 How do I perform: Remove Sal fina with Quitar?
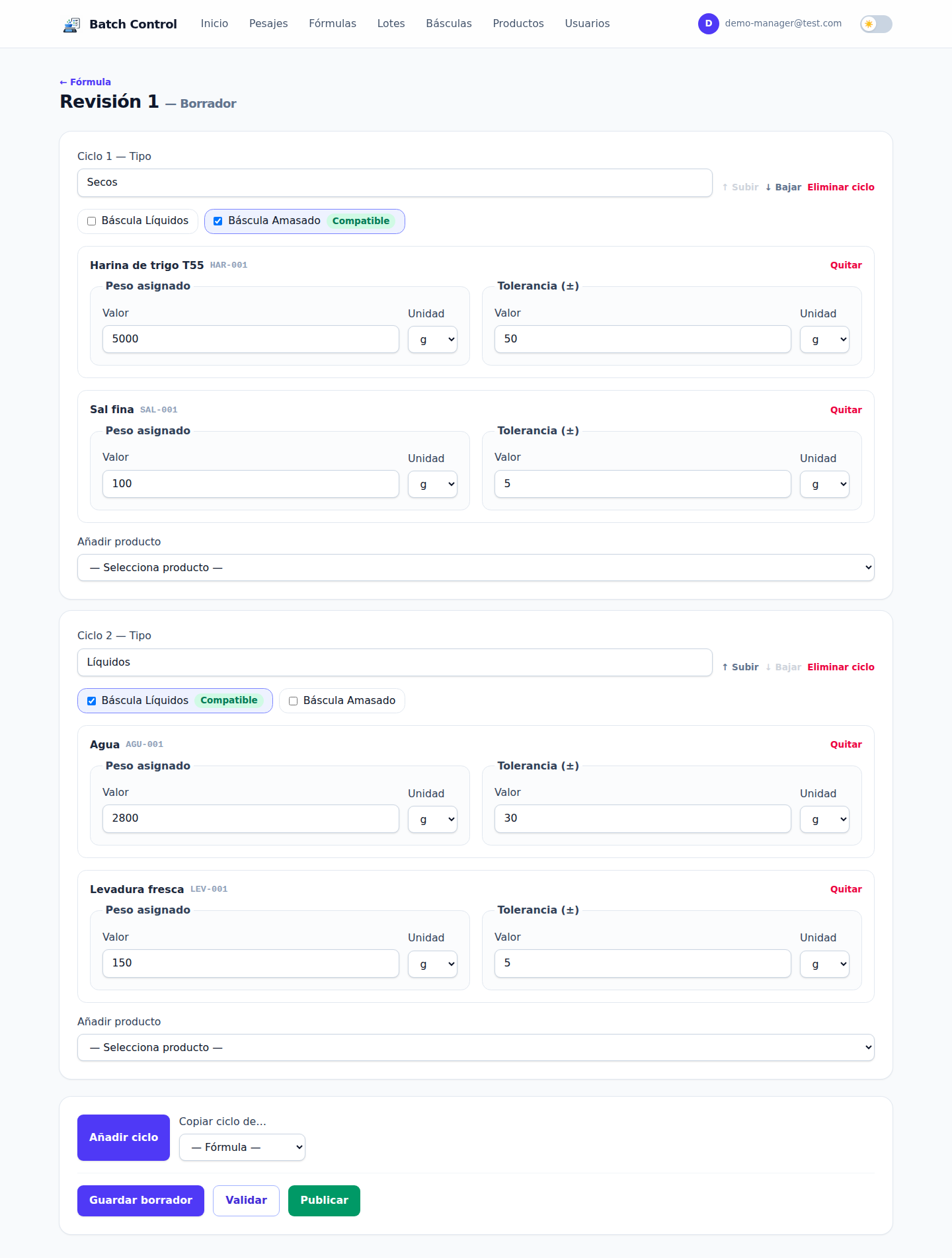pyautogui.click(x=846, y=410)
